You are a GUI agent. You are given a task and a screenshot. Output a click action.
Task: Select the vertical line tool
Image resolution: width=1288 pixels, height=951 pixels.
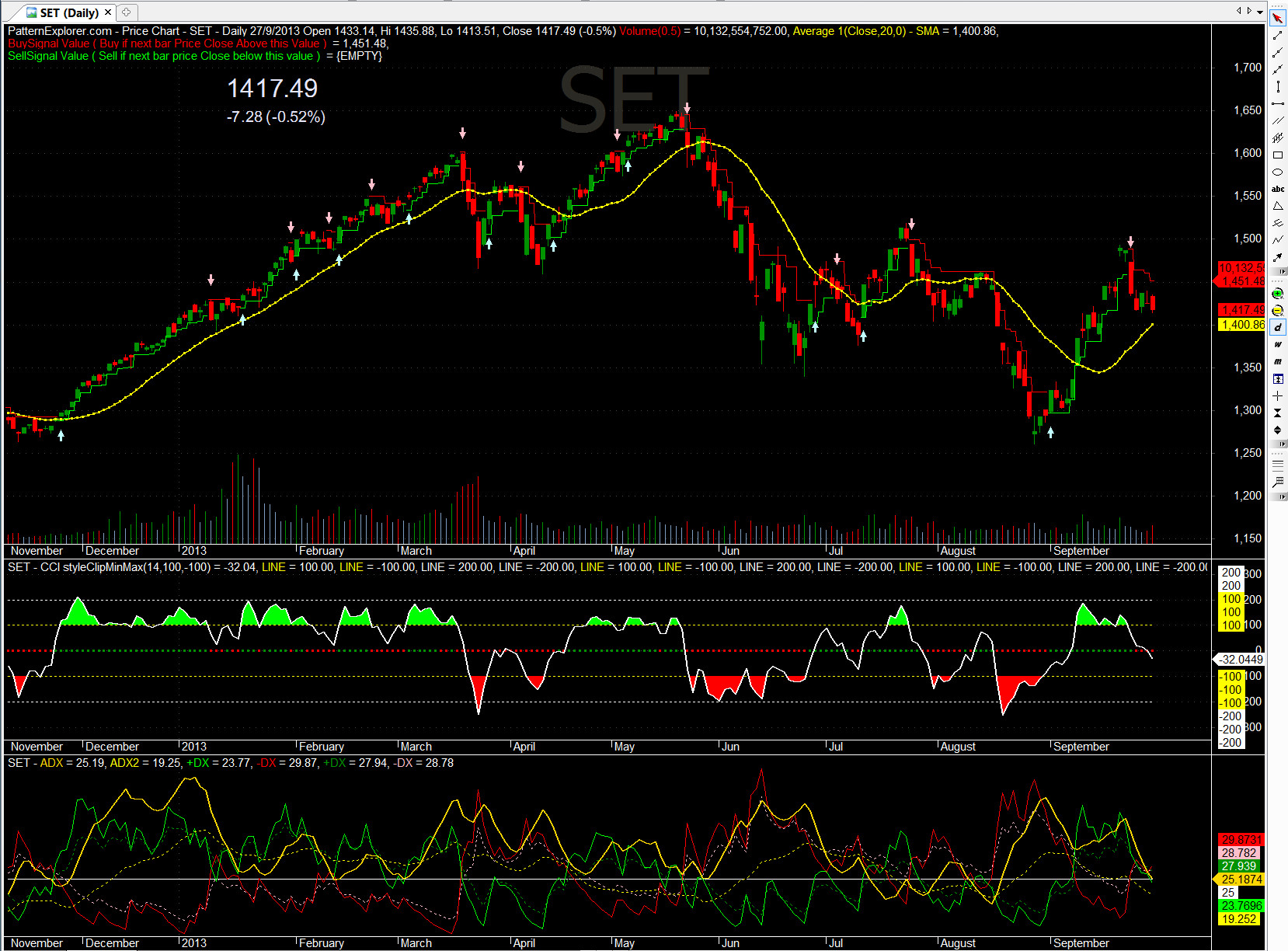click(x=1278, y=87)
